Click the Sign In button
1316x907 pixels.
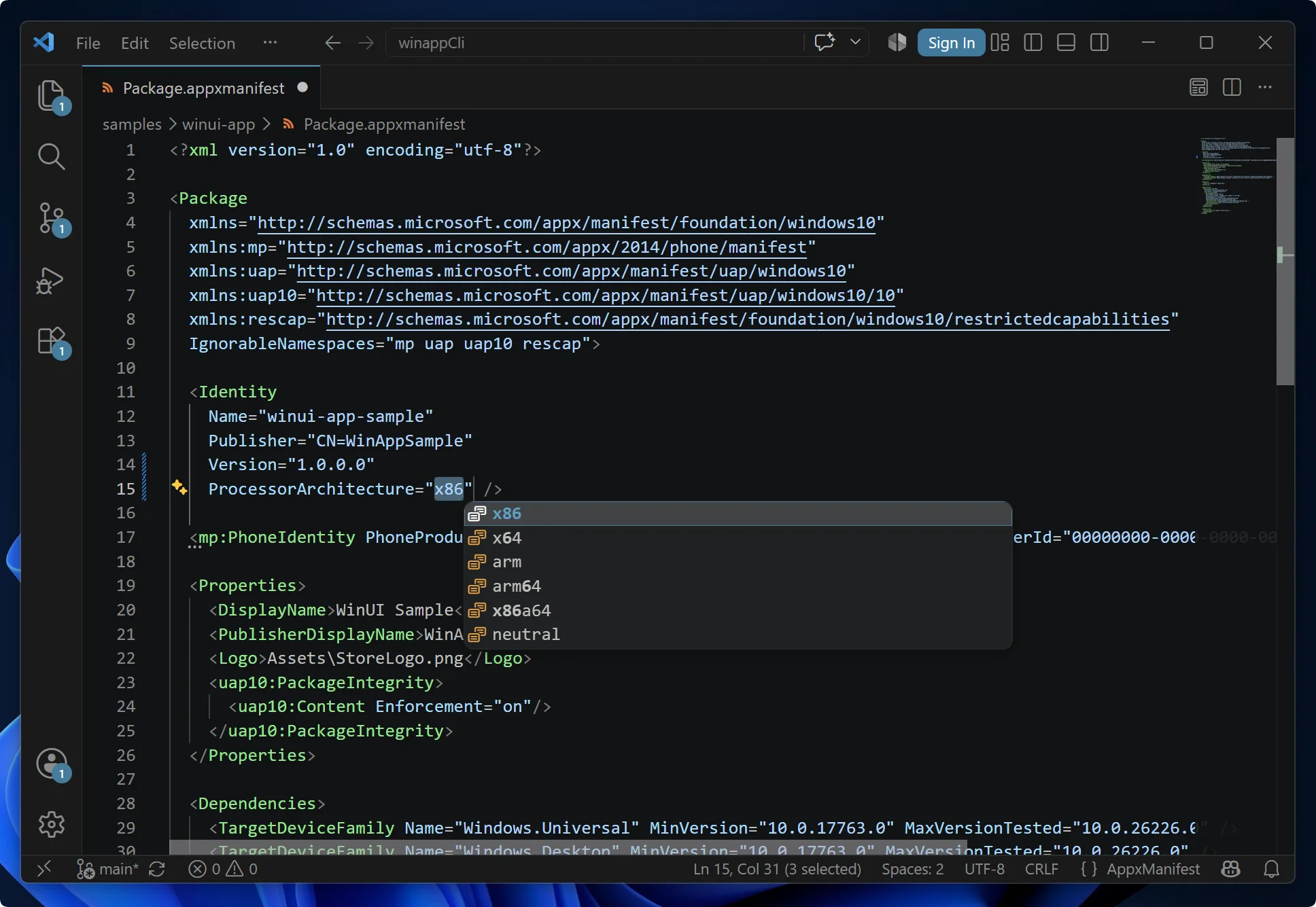[951, 43]
